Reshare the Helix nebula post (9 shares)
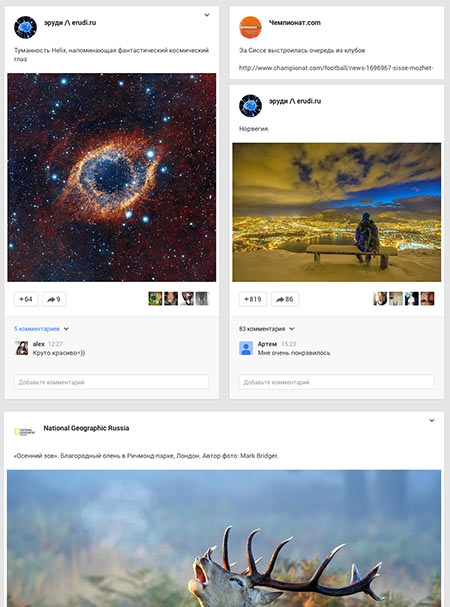 tap(54, 299)
